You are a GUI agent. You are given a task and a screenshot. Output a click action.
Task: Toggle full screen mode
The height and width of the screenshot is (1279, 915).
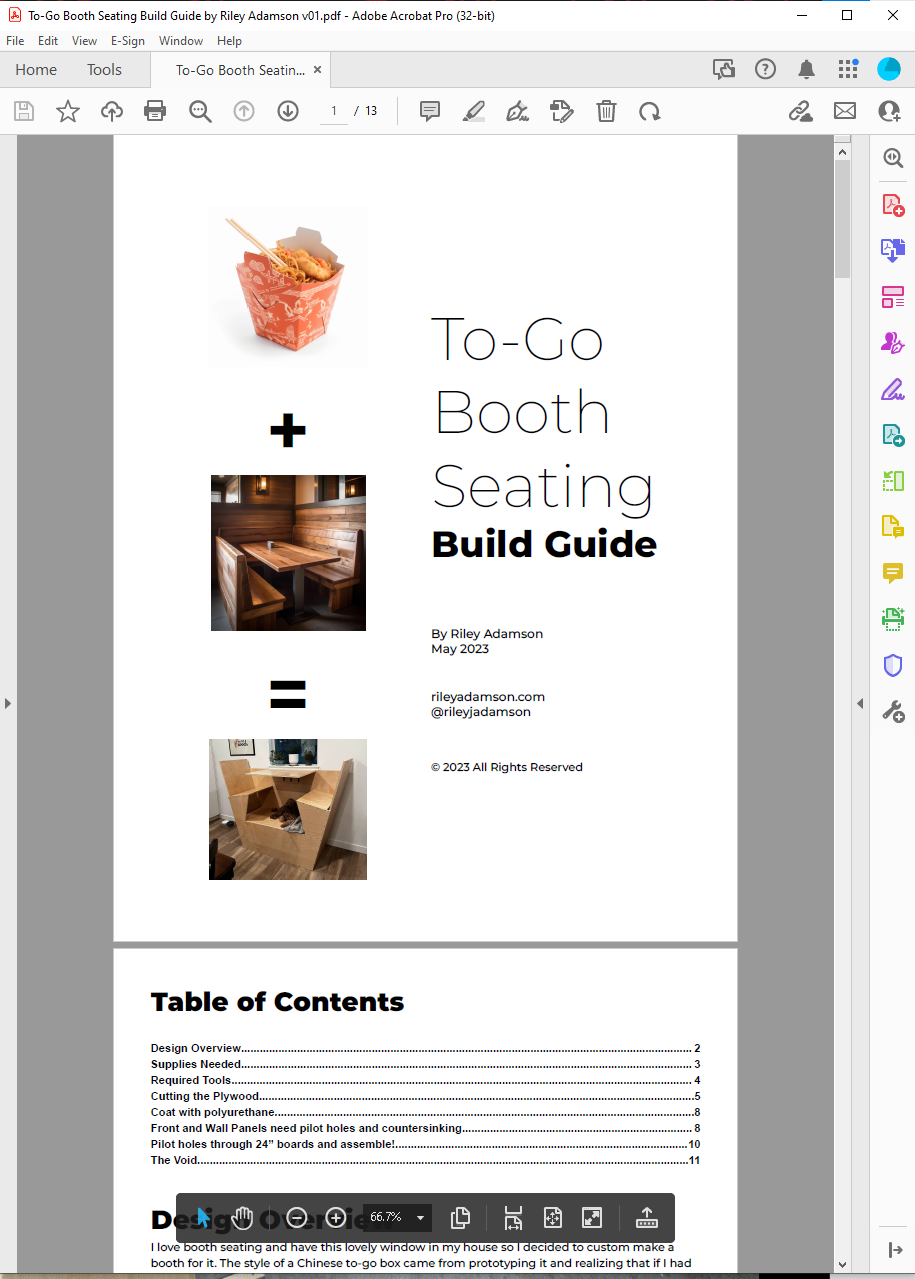pos(592,1217)
